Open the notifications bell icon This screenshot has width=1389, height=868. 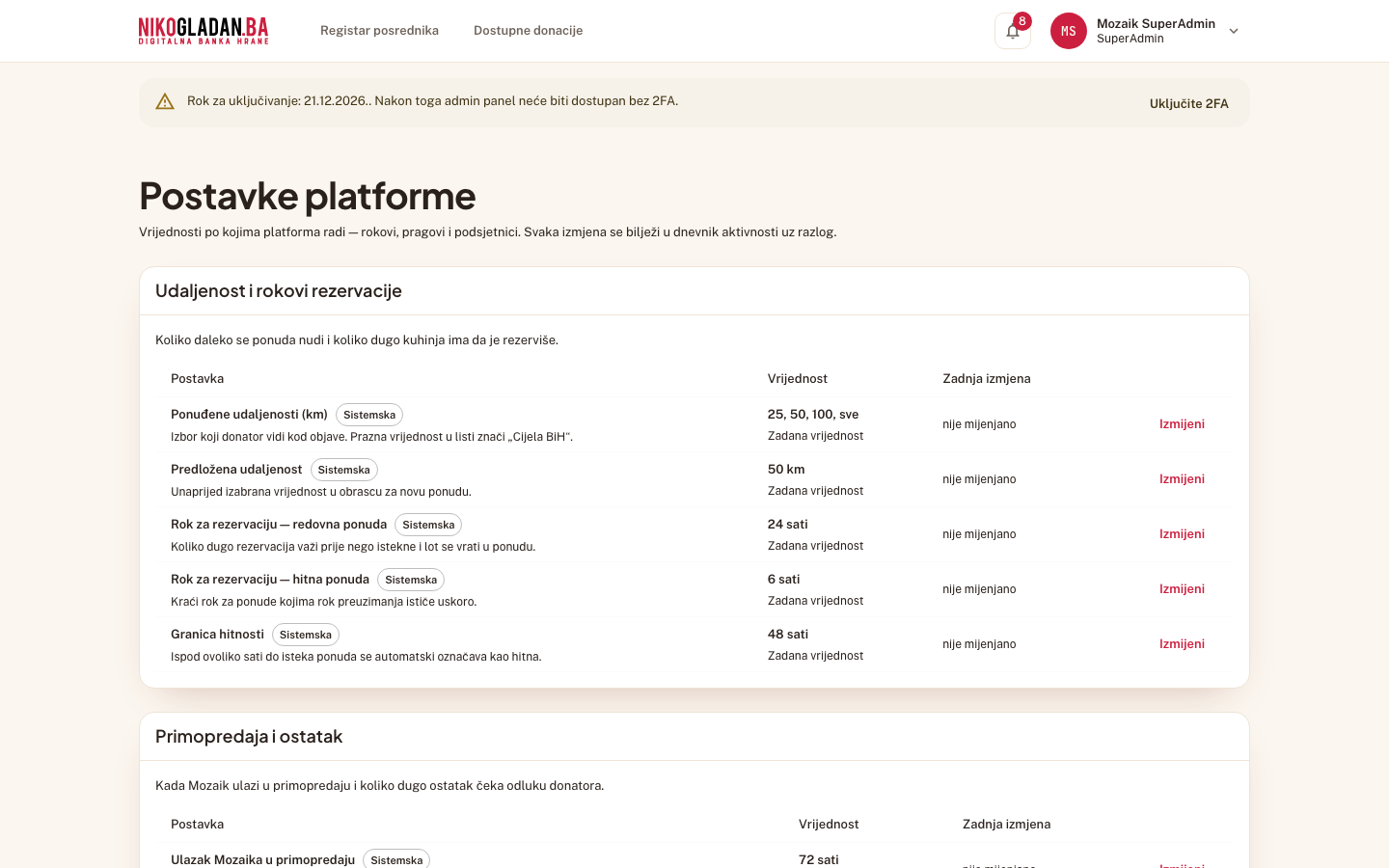coord(1013,31)
